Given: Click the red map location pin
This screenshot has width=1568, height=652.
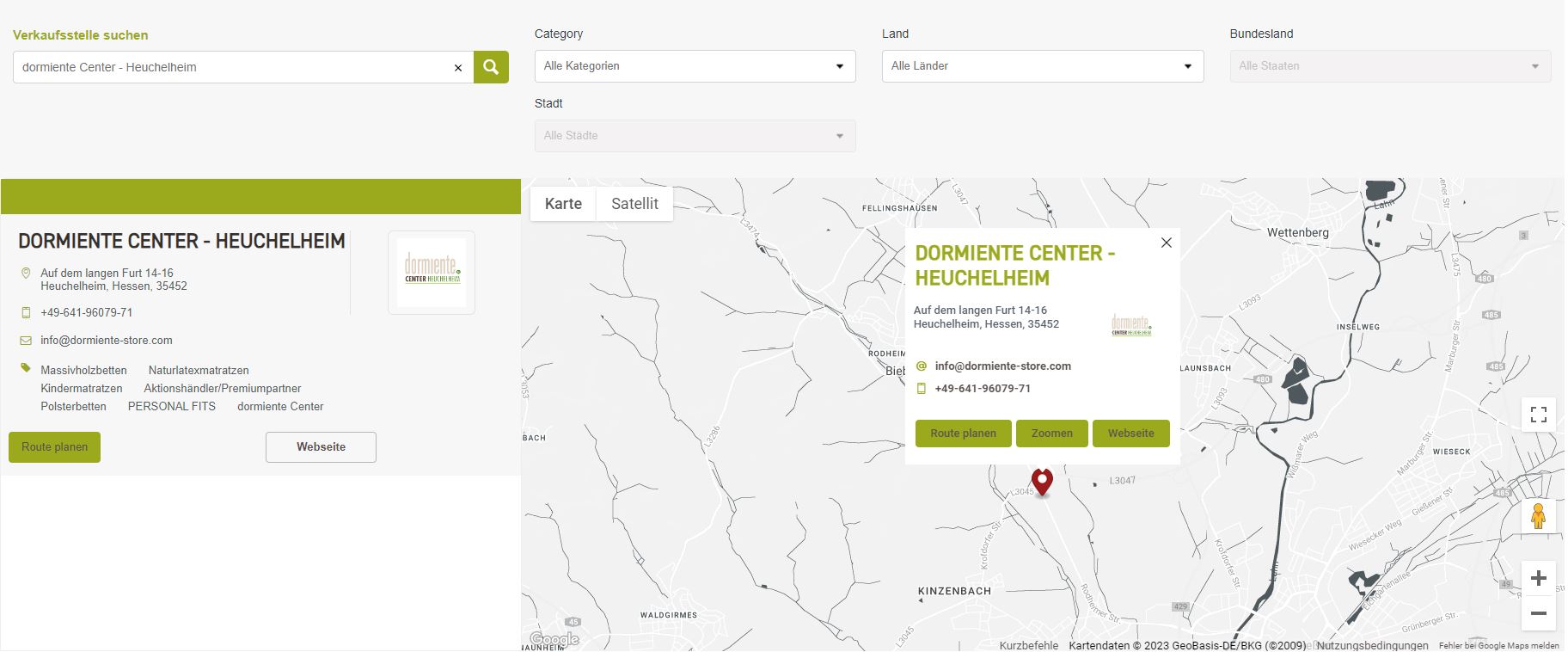Looking at the screenshot, I should tap(1042, 483).
